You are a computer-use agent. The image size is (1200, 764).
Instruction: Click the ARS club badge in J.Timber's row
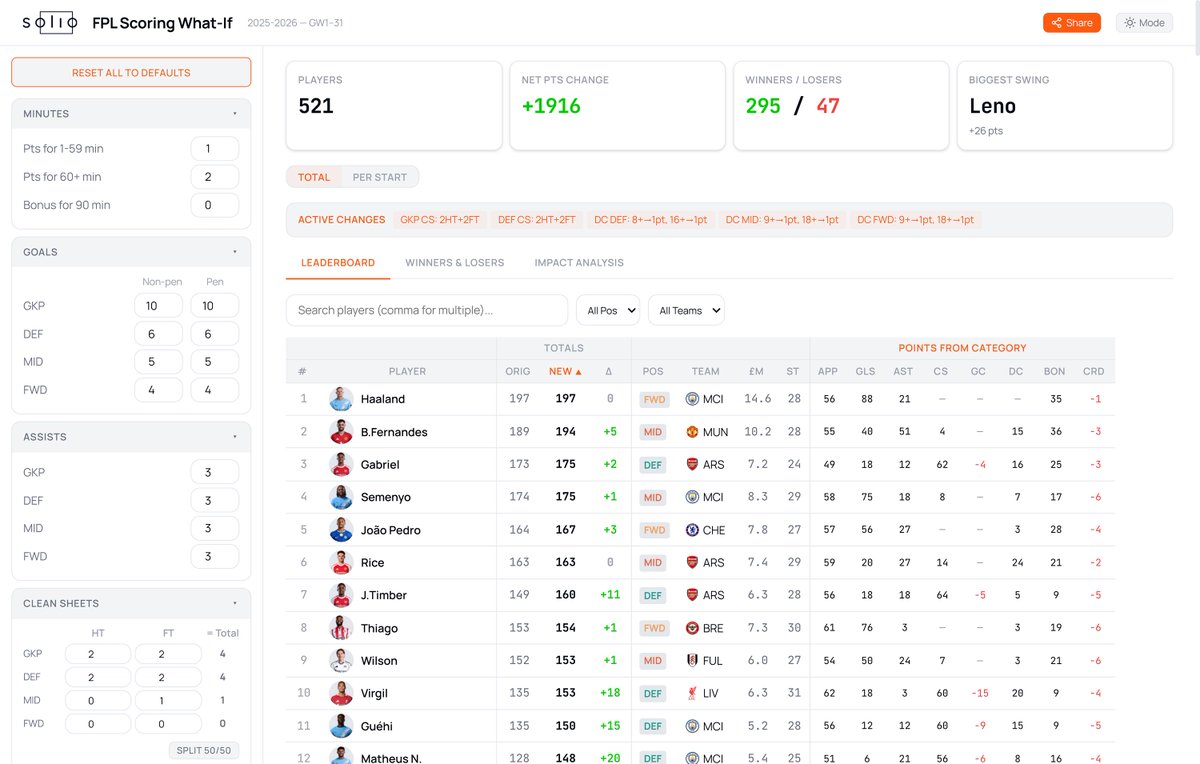tap(692, 595)
